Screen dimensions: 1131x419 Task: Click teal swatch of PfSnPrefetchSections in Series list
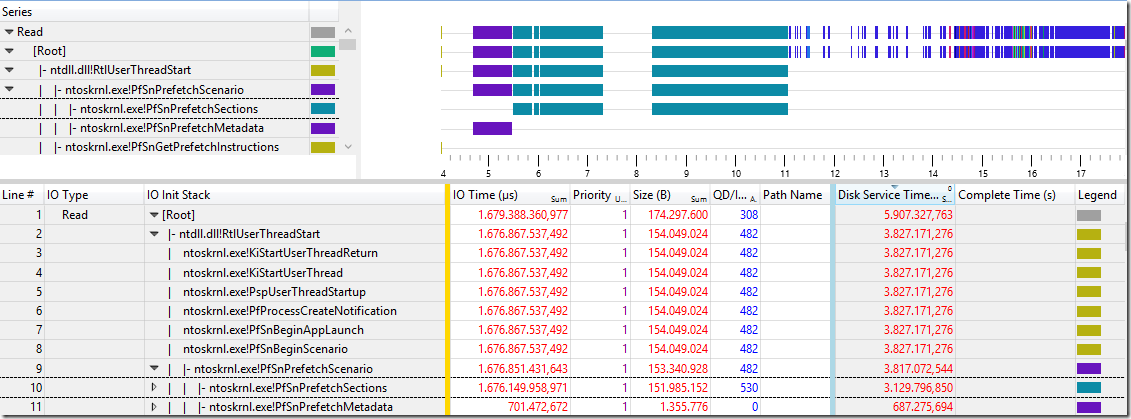coord(322,108)
